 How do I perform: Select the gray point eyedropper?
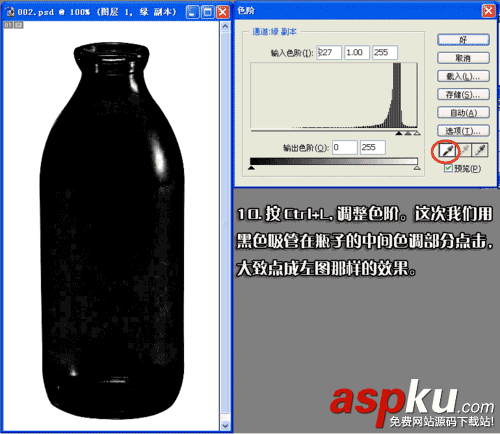point(464,150)
